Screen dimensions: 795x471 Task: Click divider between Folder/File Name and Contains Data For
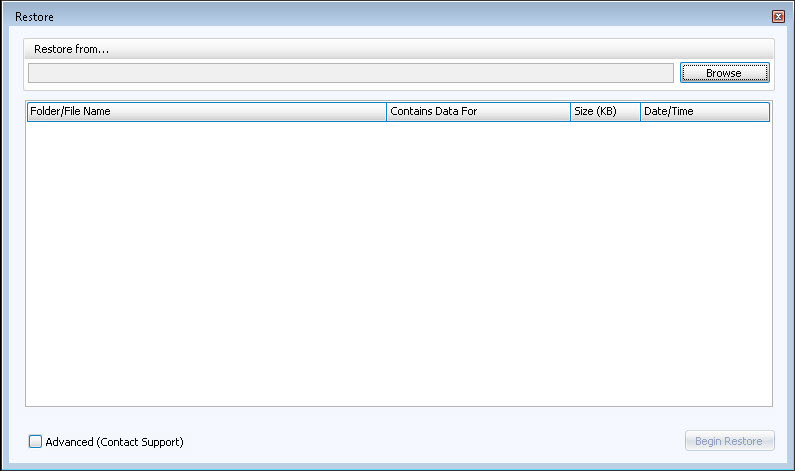[386, 112]
